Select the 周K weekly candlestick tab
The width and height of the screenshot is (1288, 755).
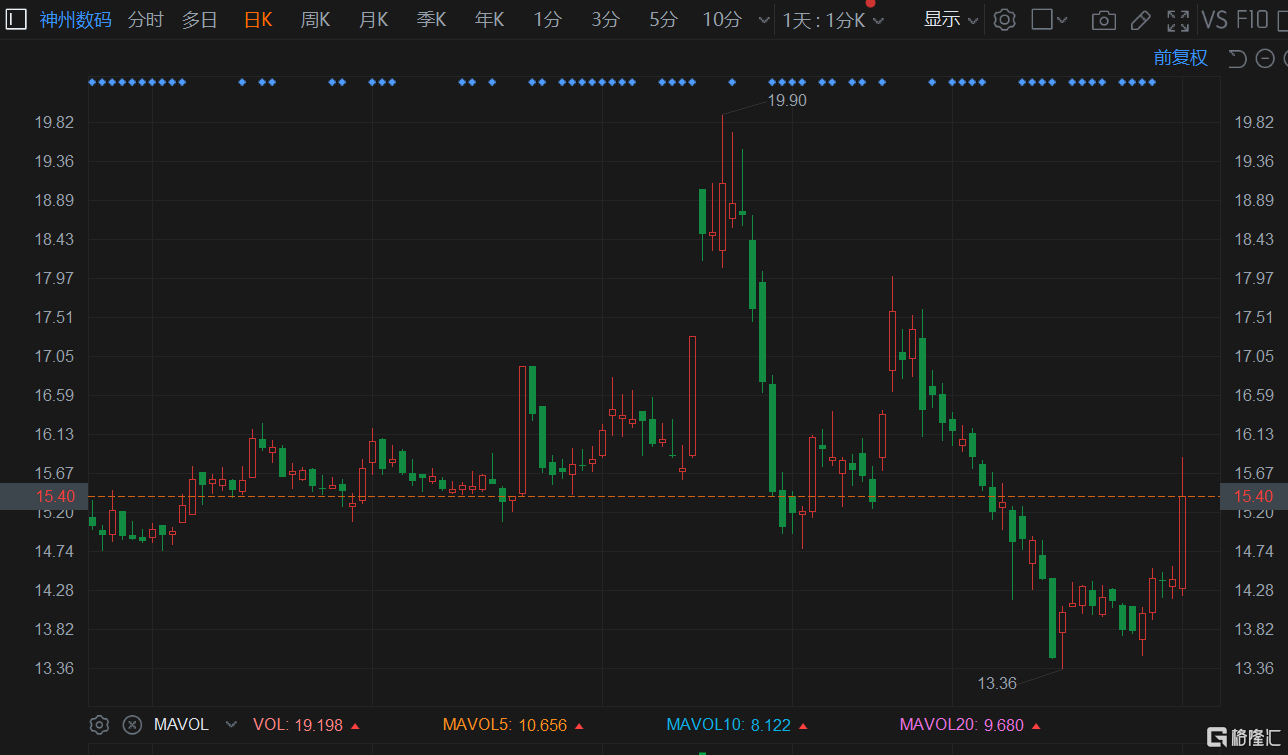315,19
